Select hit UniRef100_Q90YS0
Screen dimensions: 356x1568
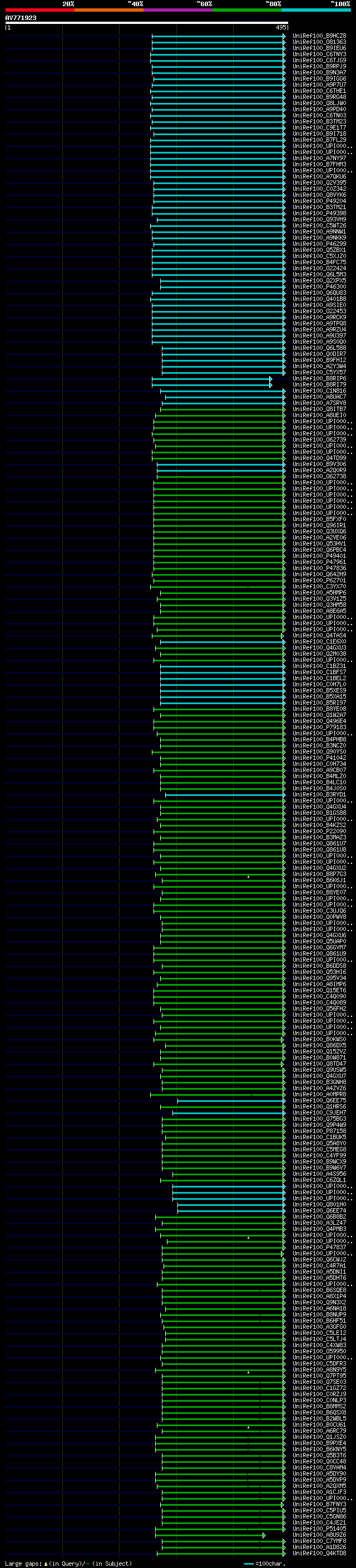[x=319, y=752]
